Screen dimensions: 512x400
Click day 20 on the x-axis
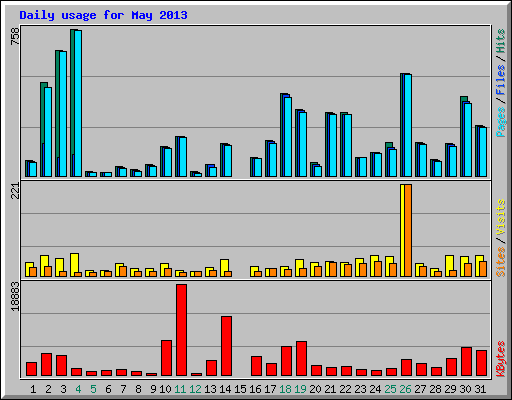tap(316, 389)
